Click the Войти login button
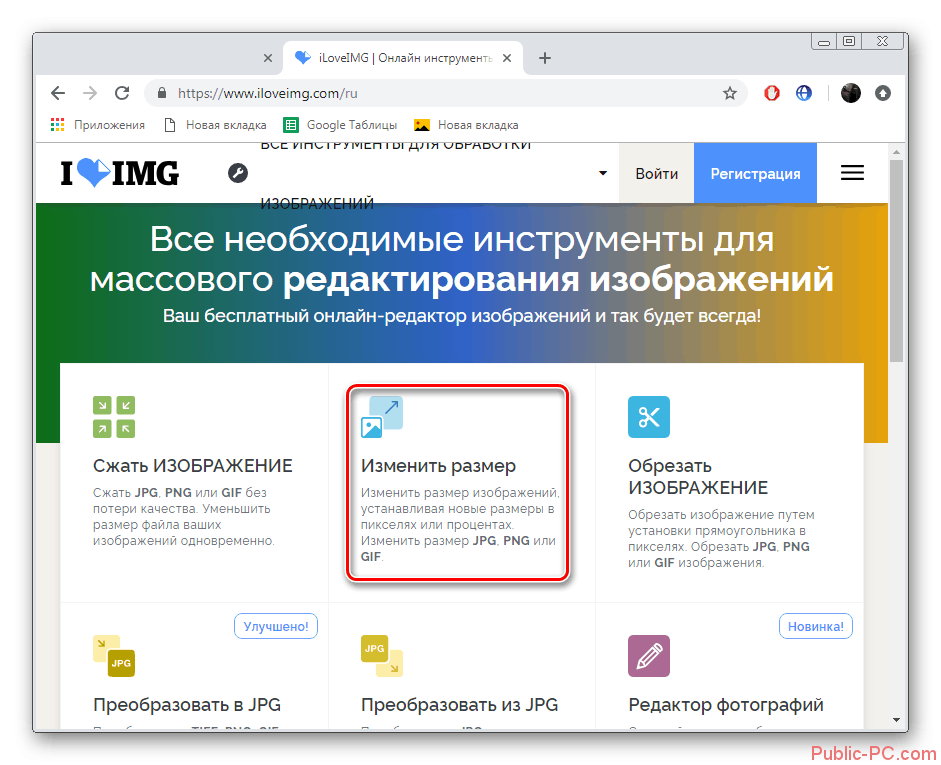941x765 pixels. [657, 173]
